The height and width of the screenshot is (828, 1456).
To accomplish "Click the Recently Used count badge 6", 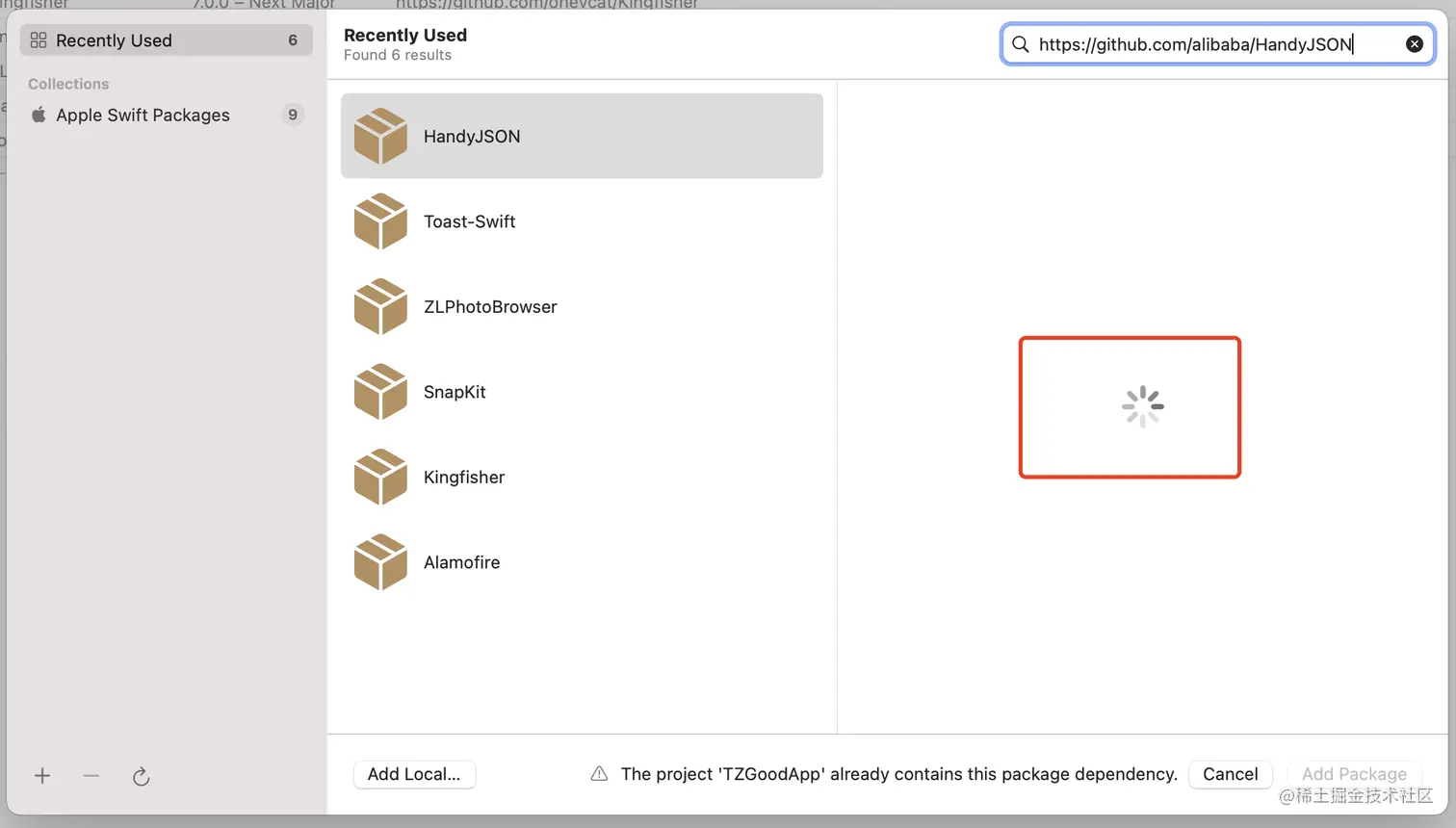I will (293, 40).
